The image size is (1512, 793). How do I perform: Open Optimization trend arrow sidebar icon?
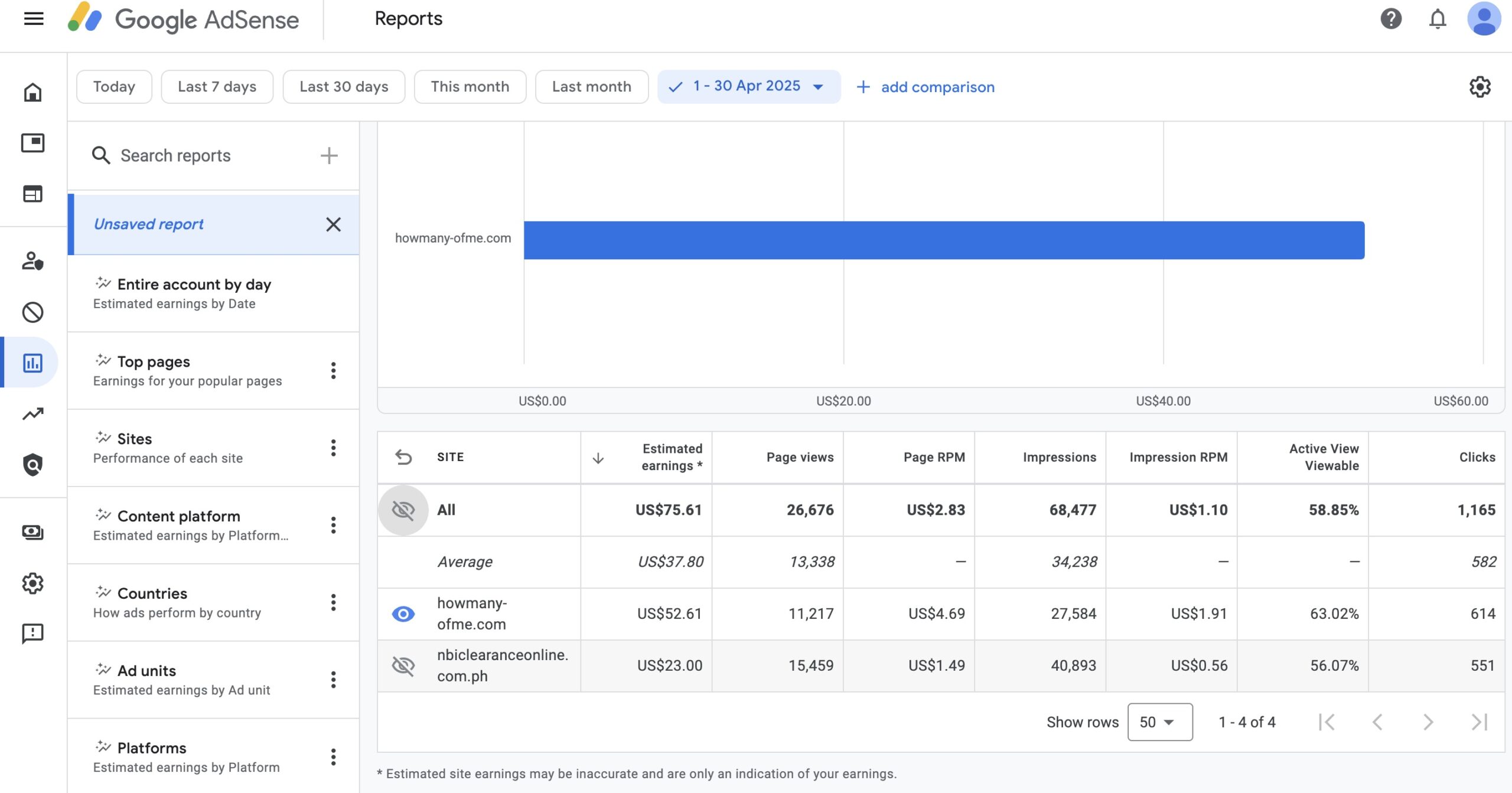(32, 414)
